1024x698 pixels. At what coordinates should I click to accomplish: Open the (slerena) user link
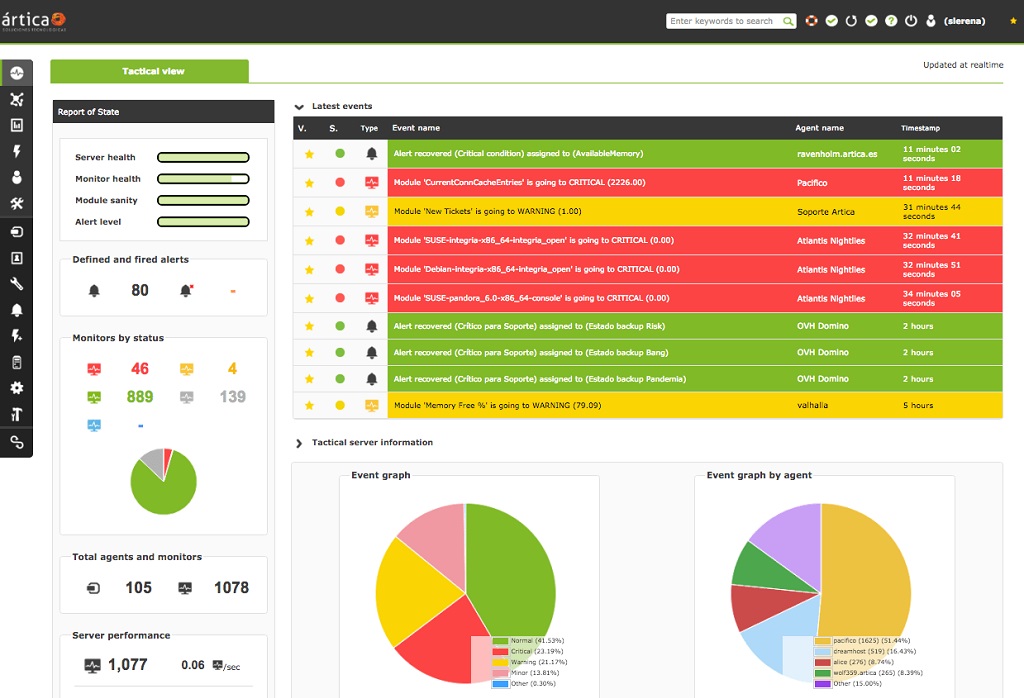(x=964, y=21)
